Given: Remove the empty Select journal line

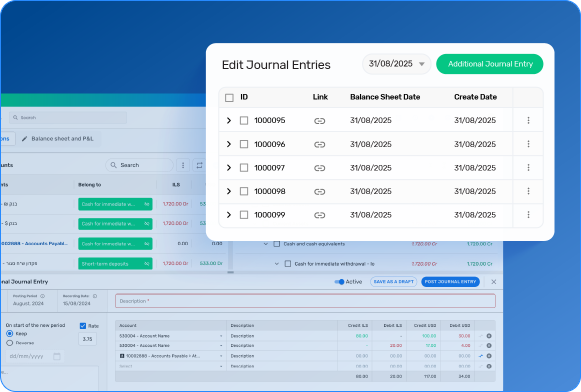Looking at the screenshot, I should (x=489, y=366).
